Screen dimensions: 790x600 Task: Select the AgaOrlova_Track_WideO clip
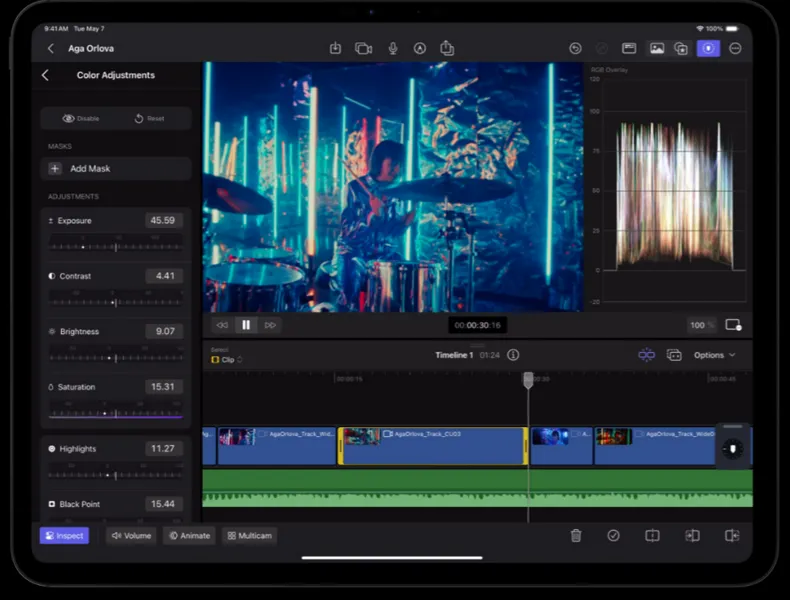coord(655,446)
